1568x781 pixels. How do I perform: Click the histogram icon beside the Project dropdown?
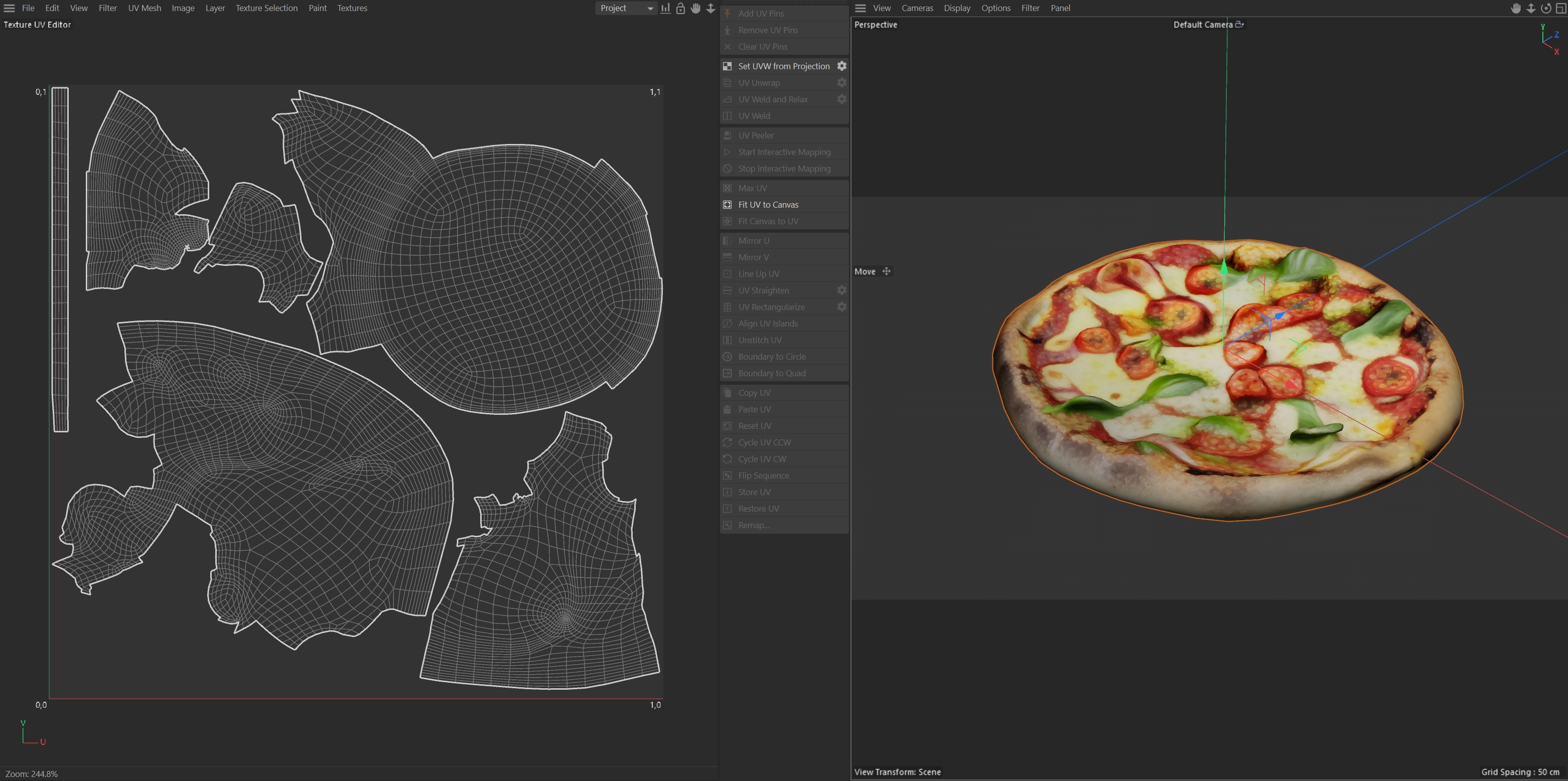click(665, 8)
